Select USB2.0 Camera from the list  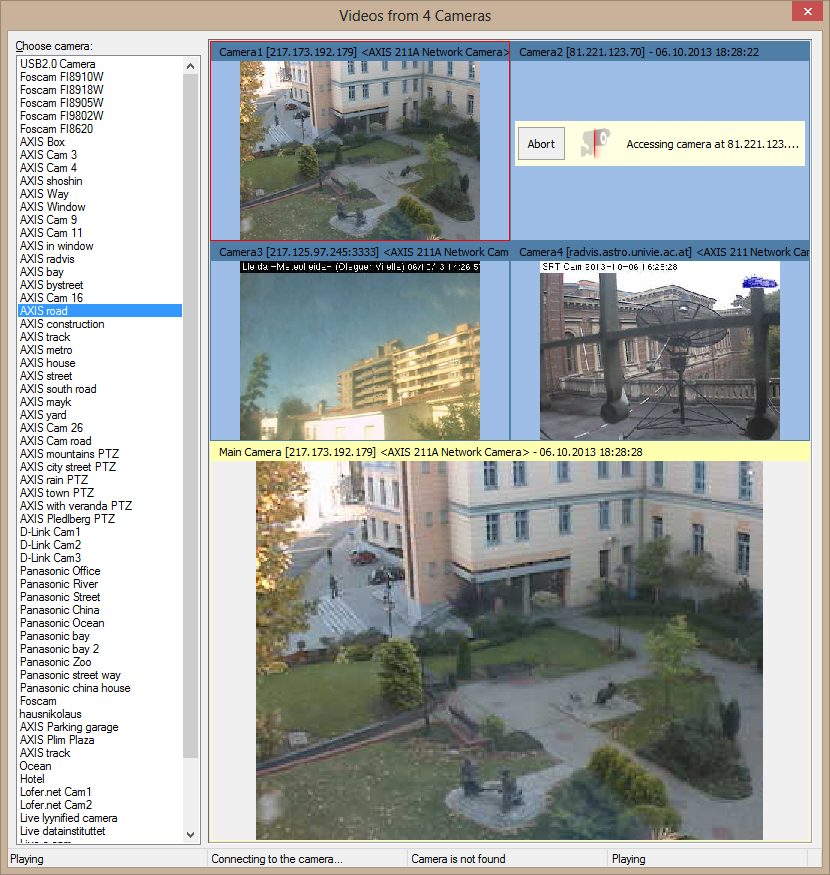[58, 64]
